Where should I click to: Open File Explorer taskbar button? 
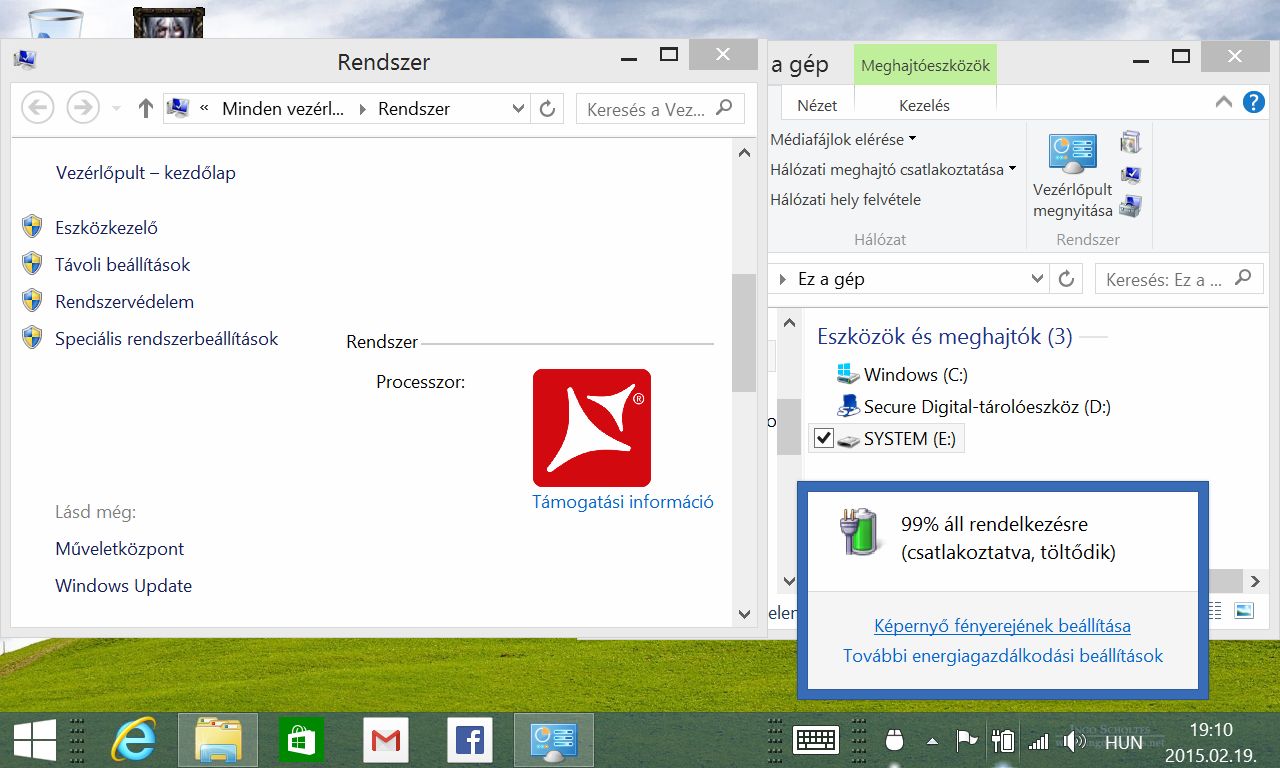click(218, 740)
